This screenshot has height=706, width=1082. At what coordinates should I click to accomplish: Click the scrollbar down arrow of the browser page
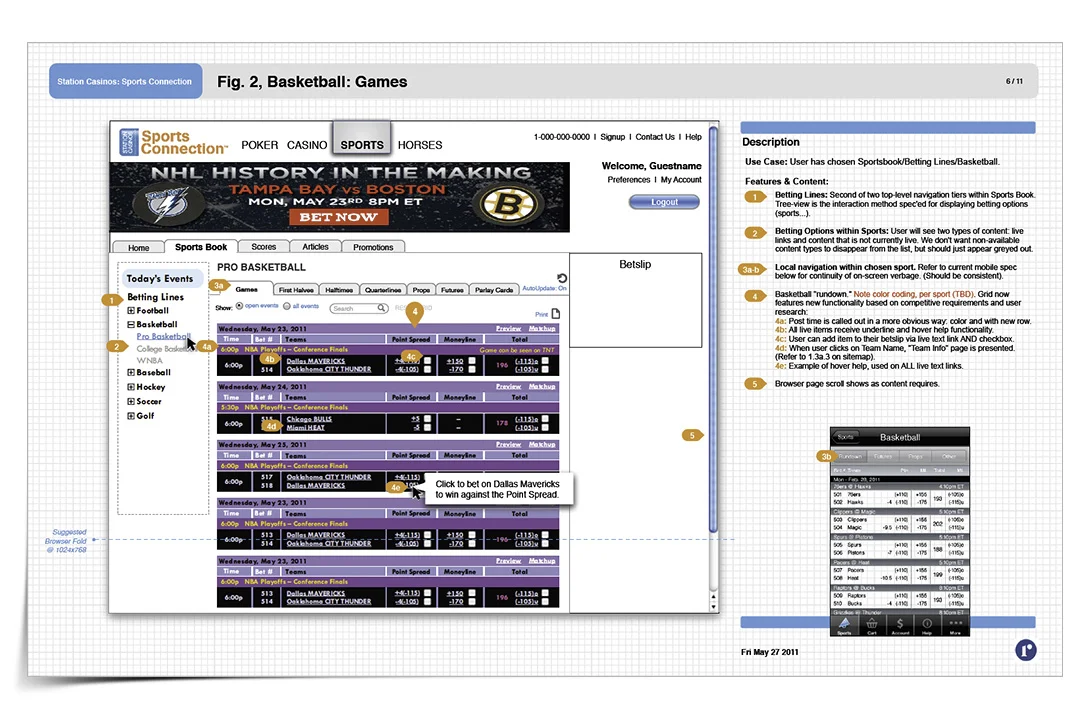pyautogui.click(x=713, y=607)
